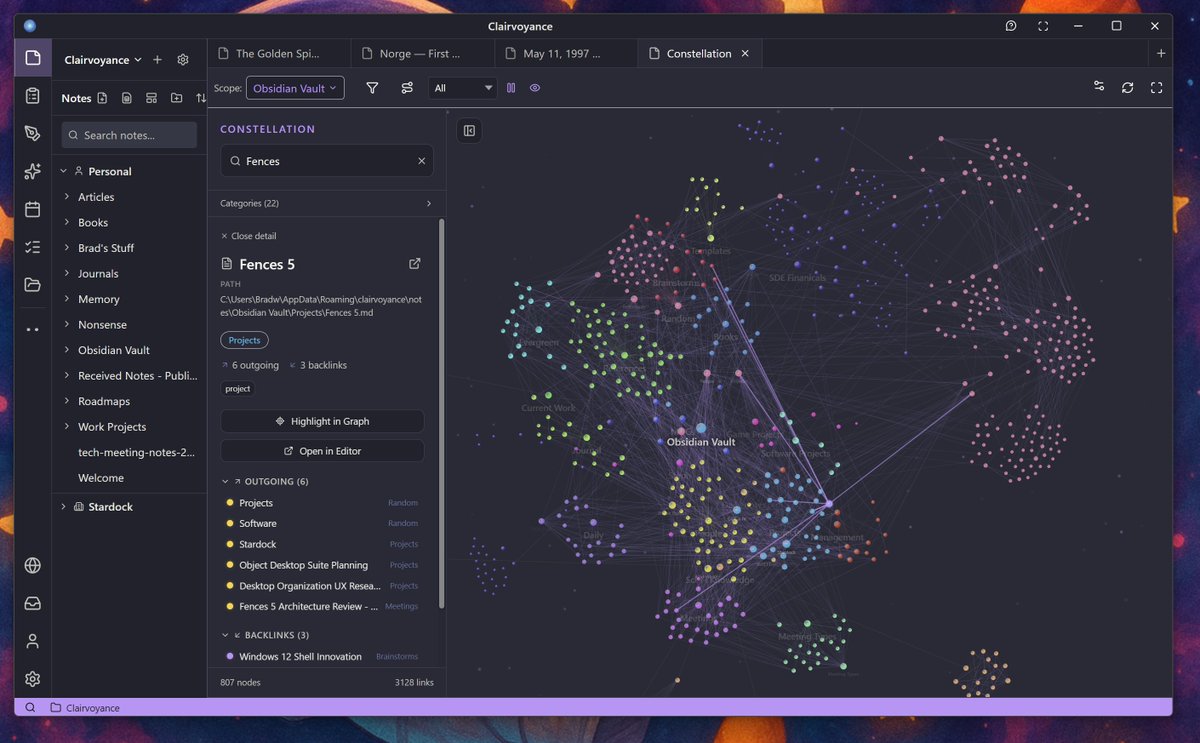Screen dimensions: 1200x743
Task: Click the refresh graph icon
Action: pos(1128,87)
